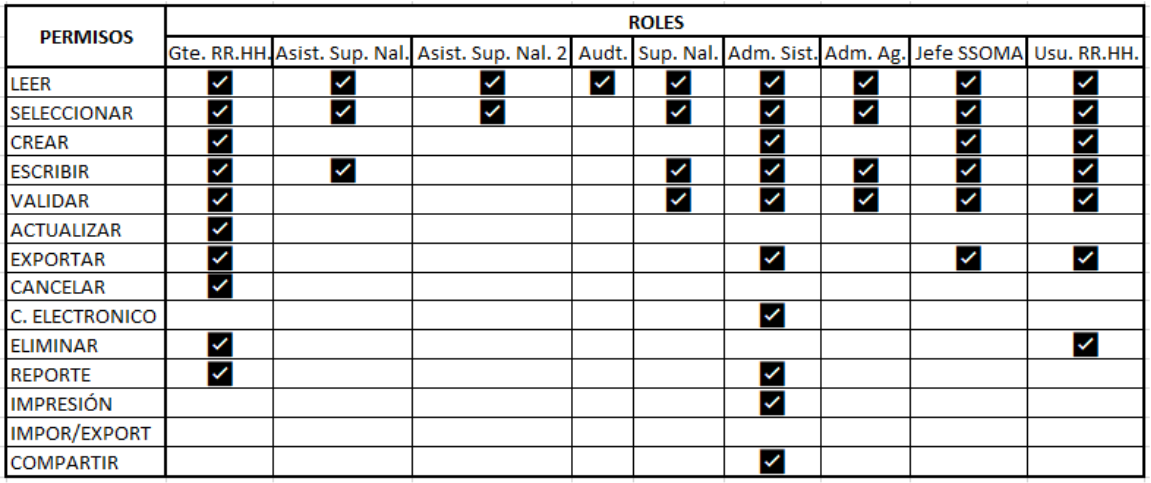
Task: Uncheck LEER for Sup. Nal. role
Action: pyautogui.click(x=678, y=84)
